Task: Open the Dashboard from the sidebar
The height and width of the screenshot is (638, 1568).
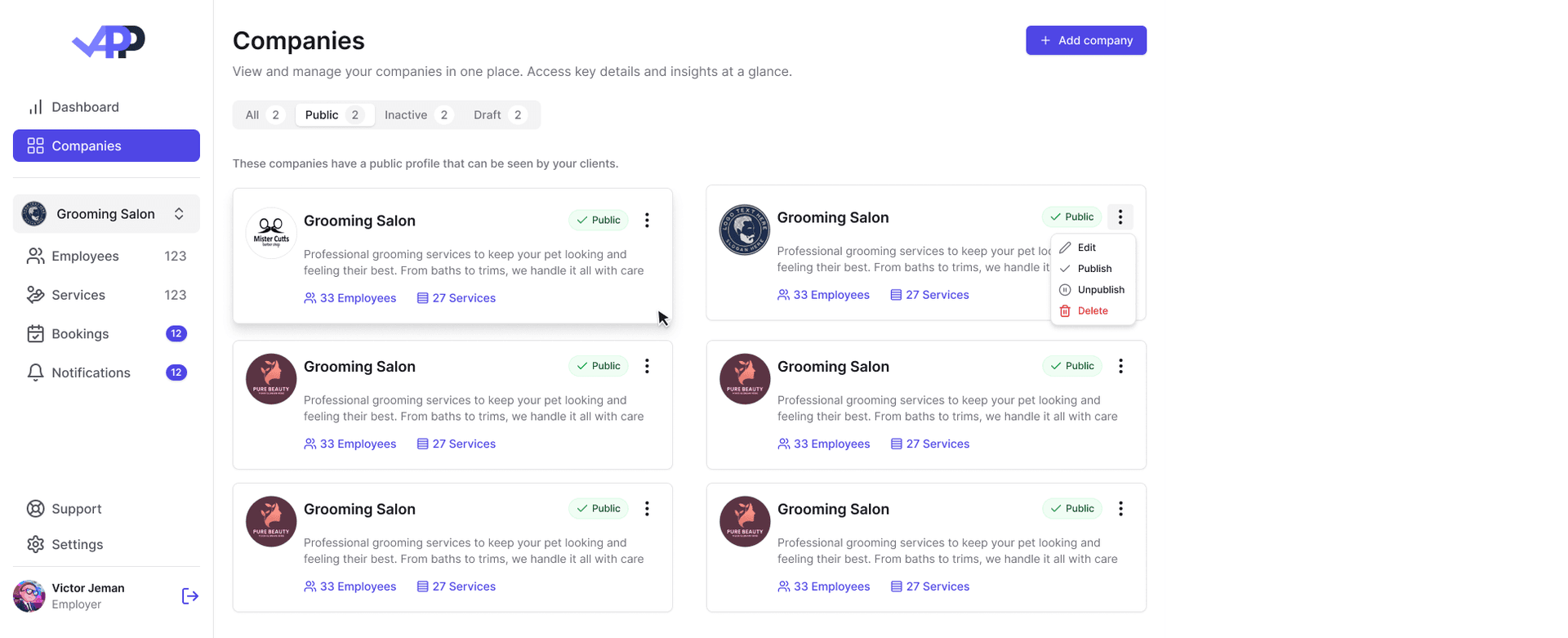Action: click(85, 107)
